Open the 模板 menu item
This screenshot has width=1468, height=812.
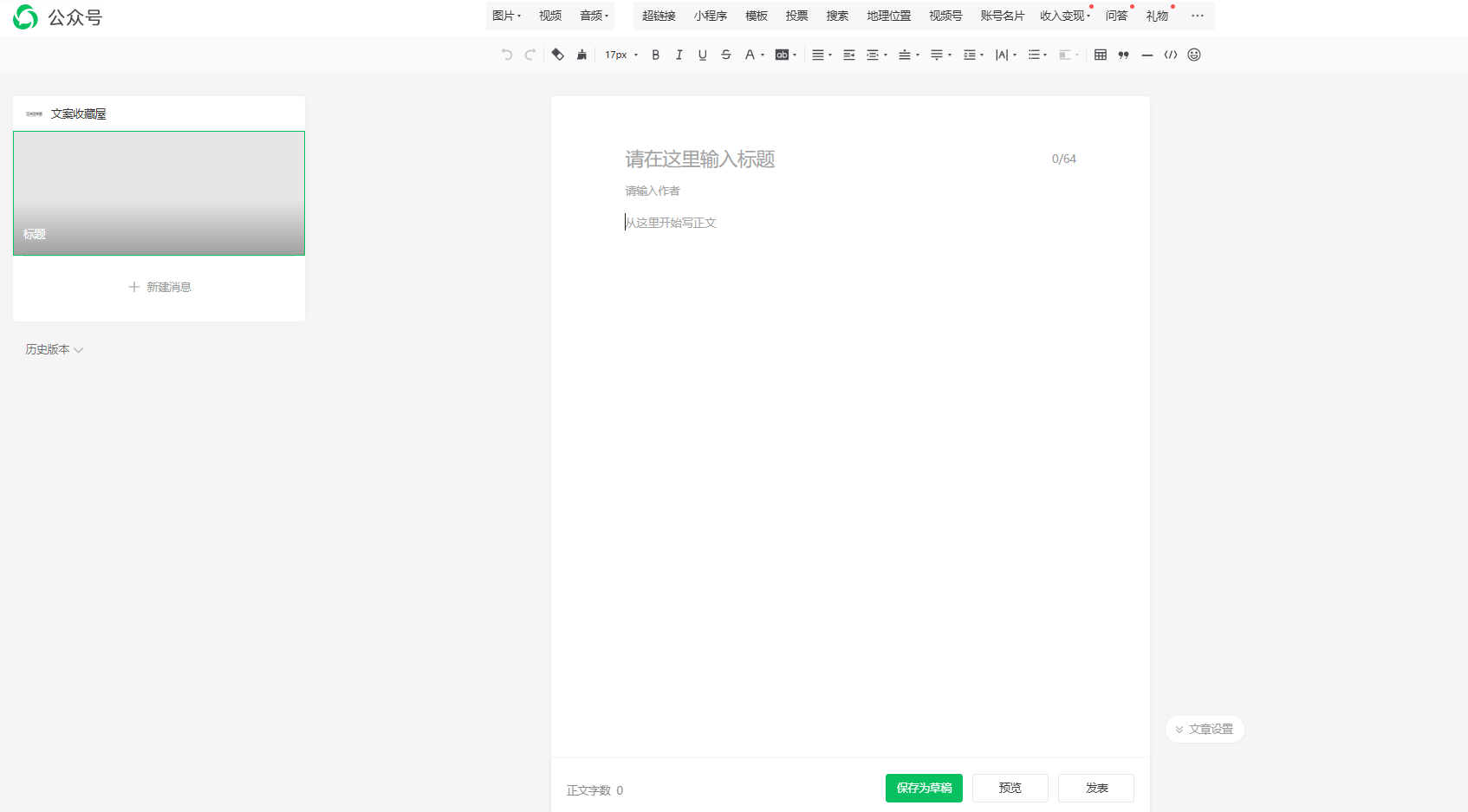coord(756,16)
